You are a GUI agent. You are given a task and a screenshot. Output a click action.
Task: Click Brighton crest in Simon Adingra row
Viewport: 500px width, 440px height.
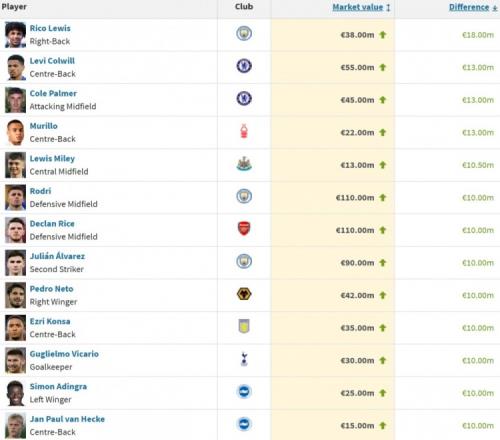click(244, 392)
